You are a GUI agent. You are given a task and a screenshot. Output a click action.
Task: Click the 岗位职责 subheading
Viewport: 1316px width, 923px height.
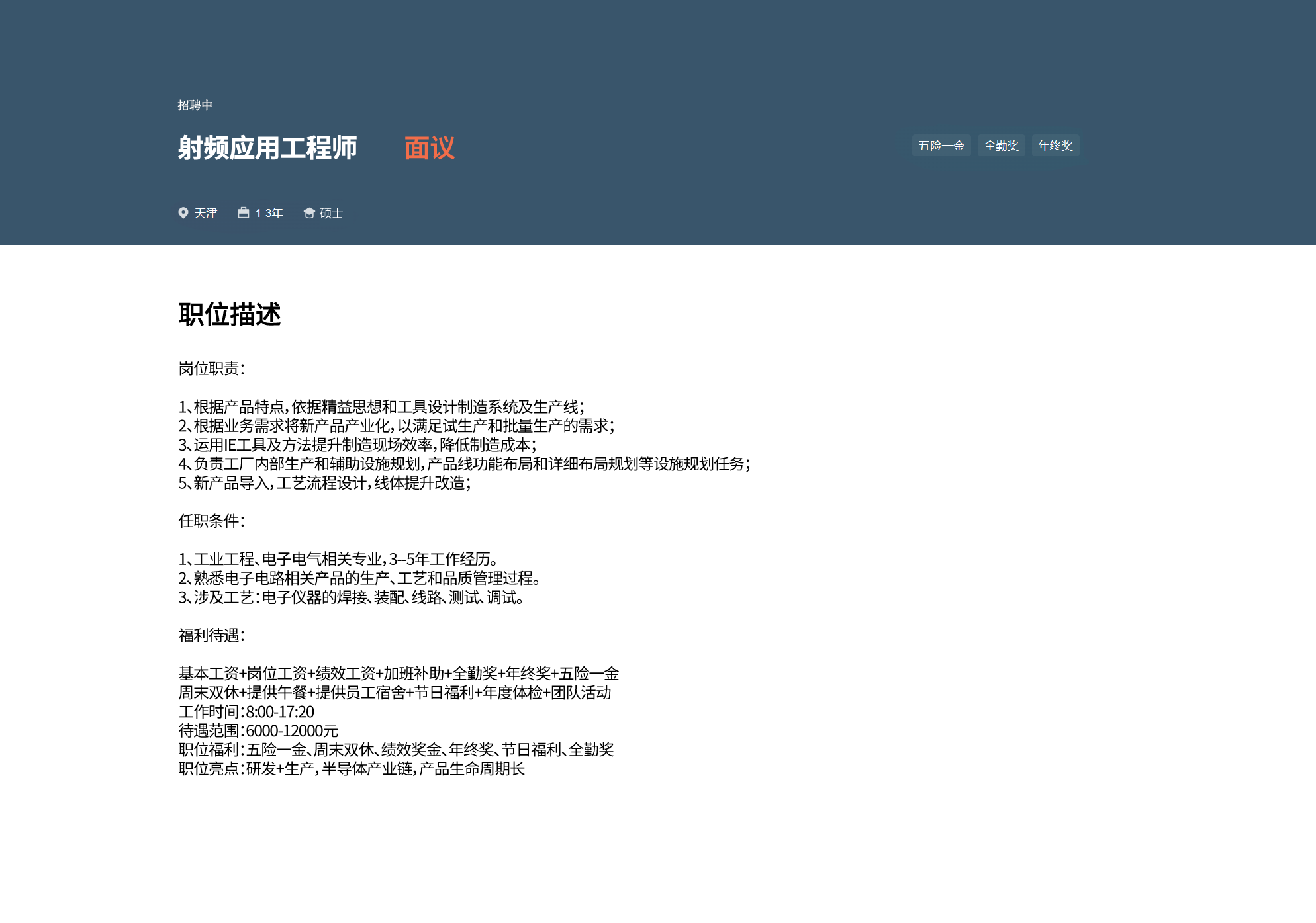pos(212,369)
